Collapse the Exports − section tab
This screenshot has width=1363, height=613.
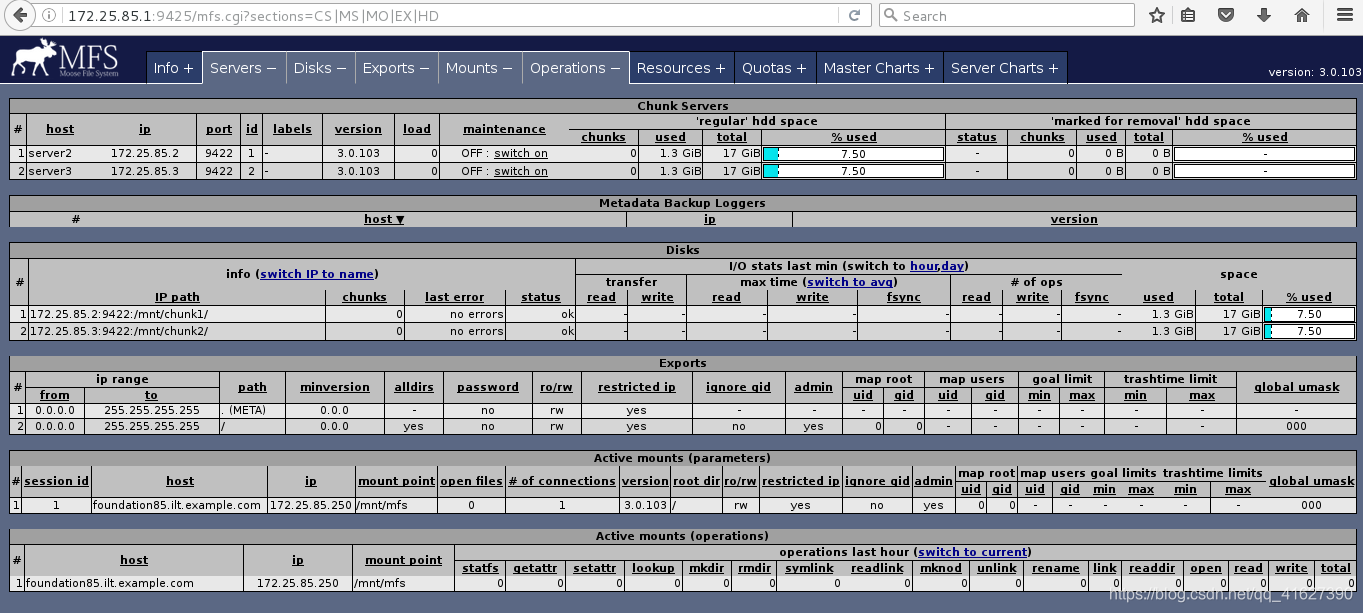[396, 68]
